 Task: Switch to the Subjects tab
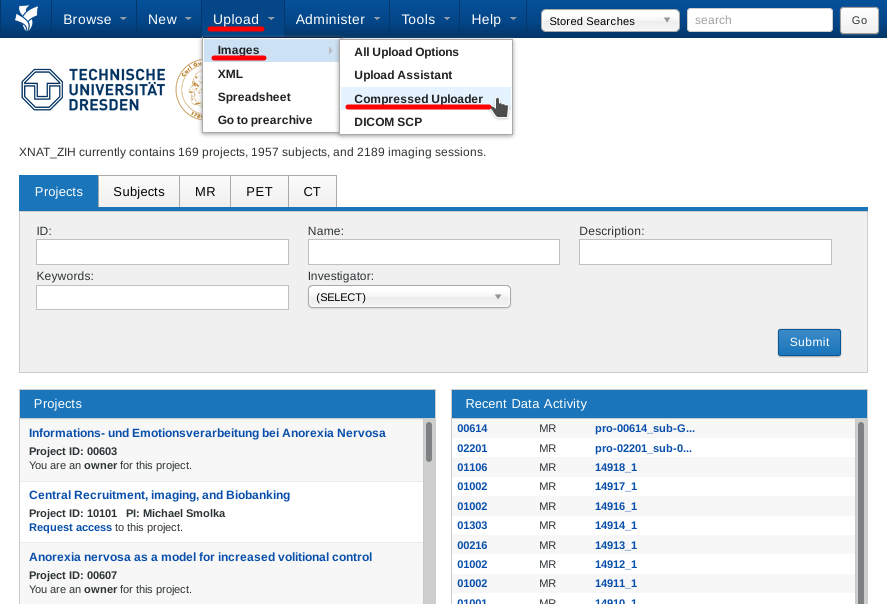point(138,191)
